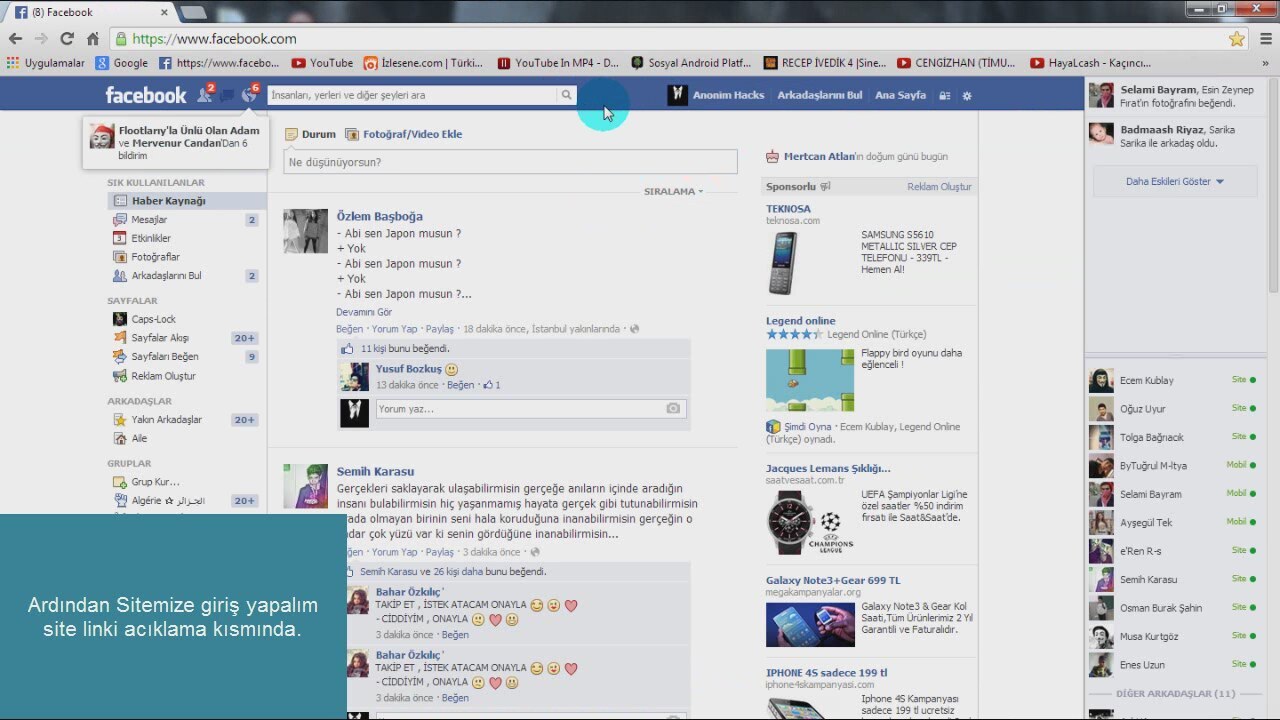Expand the SIRALAMA sort dropdown
The width and height of the screenshot is (1280, 720).
tap(673, 191)
